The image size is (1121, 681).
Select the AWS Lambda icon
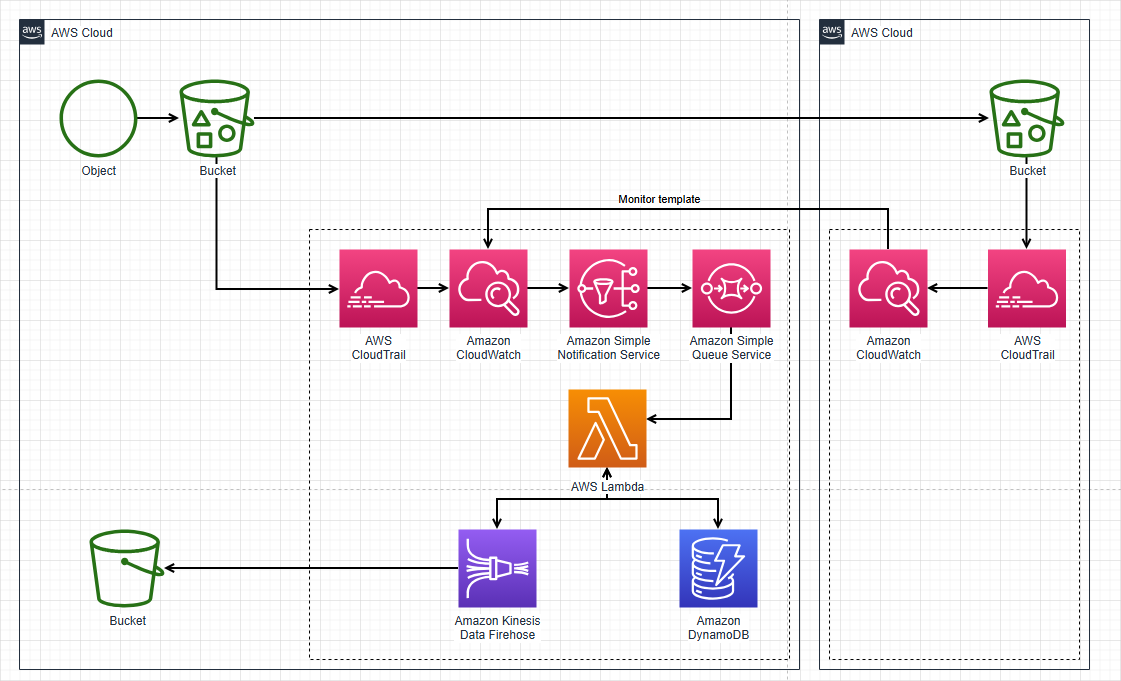(607, 428)
